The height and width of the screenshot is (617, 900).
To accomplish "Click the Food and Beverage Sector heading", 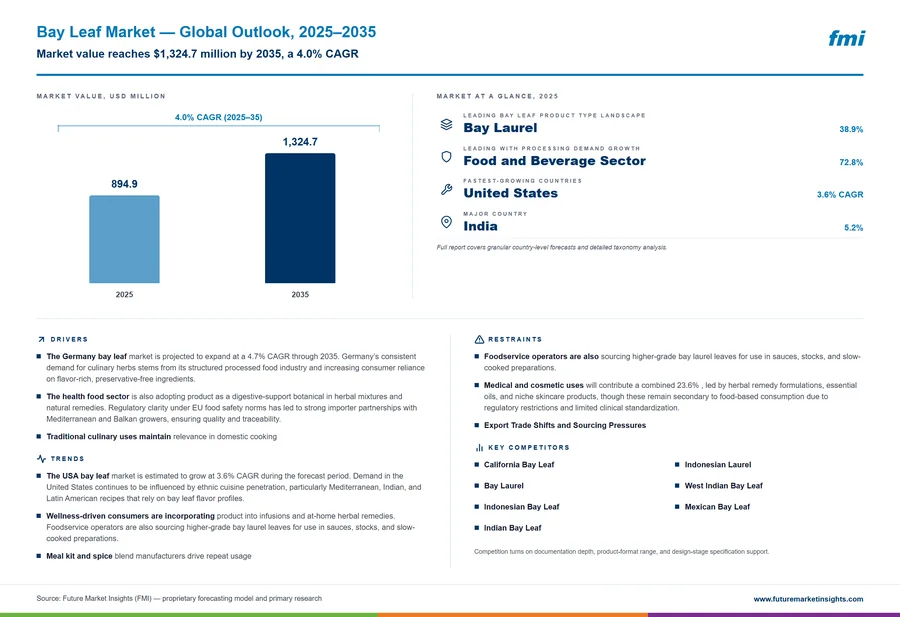I will (x=554, y=161).
